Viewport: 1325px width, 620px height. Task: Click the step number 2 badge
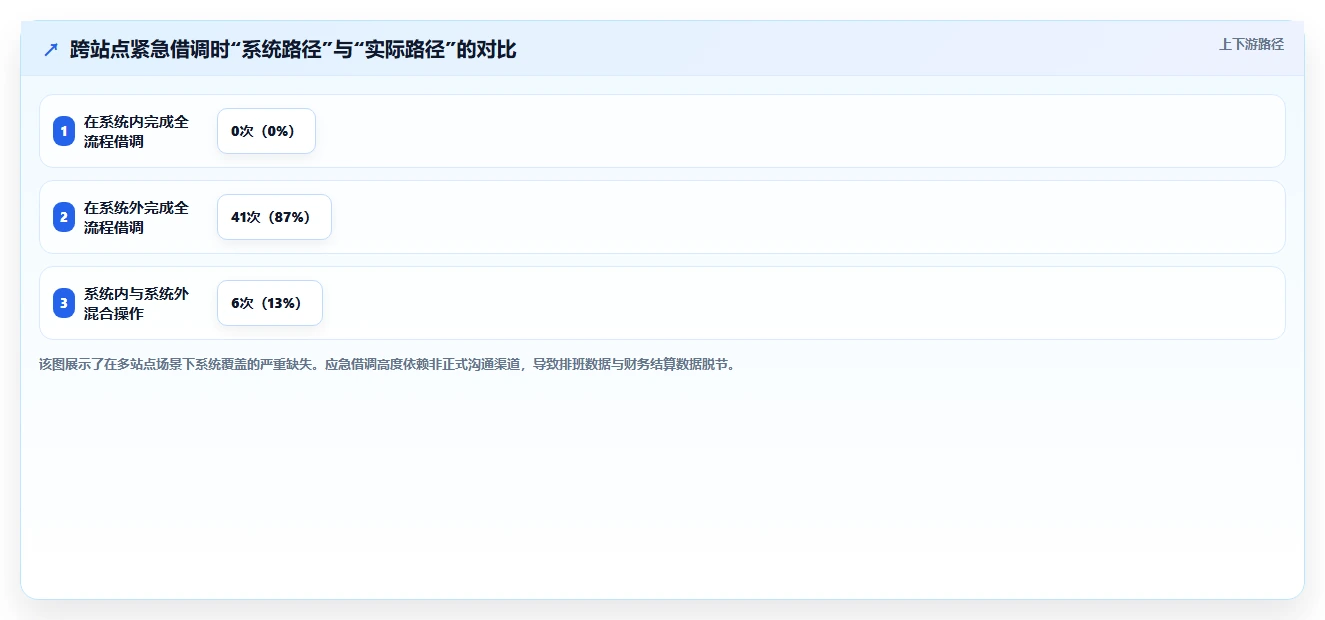click(x=64, y=217)
